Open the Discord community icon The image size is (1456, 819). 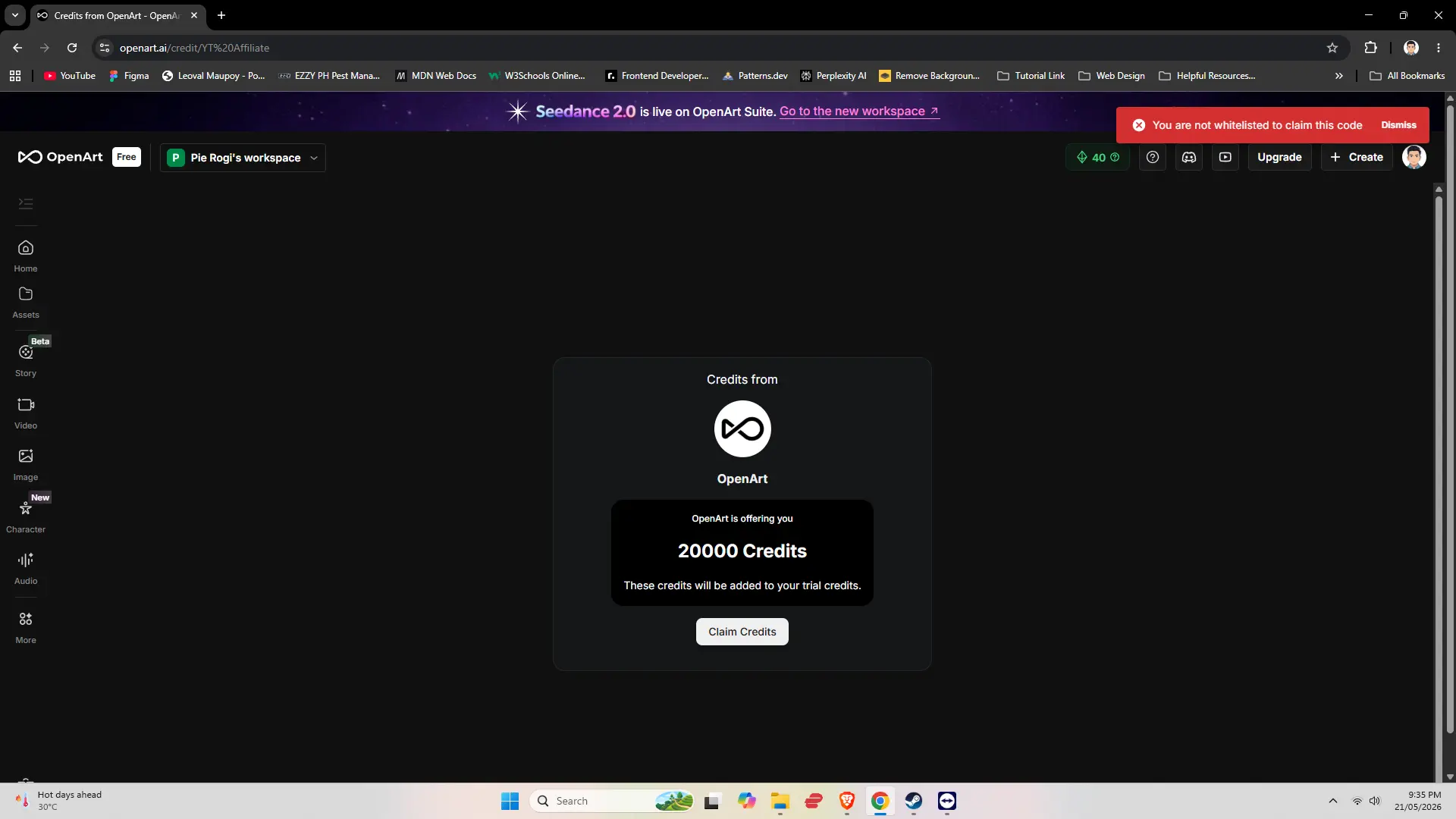[1189, 157]
